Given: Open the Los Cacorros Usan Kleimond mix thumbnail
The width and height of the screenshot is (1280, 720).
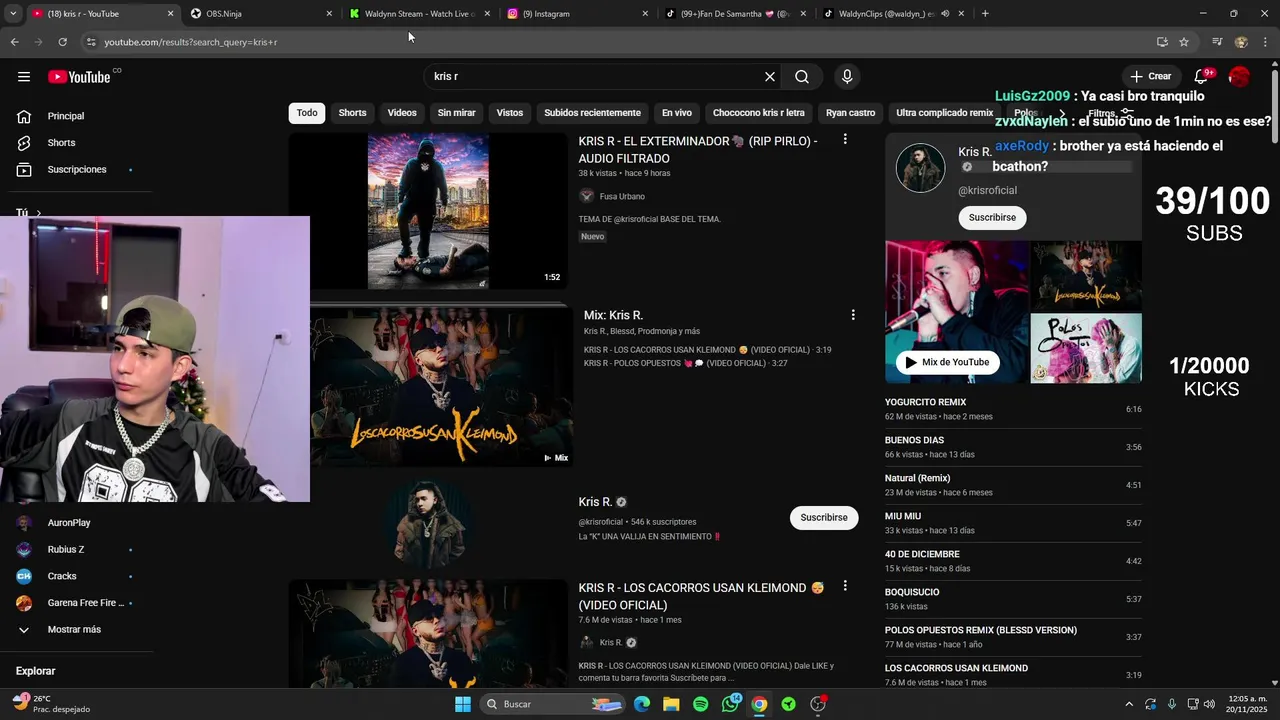Looking at the screenshot, I should 441,386.
